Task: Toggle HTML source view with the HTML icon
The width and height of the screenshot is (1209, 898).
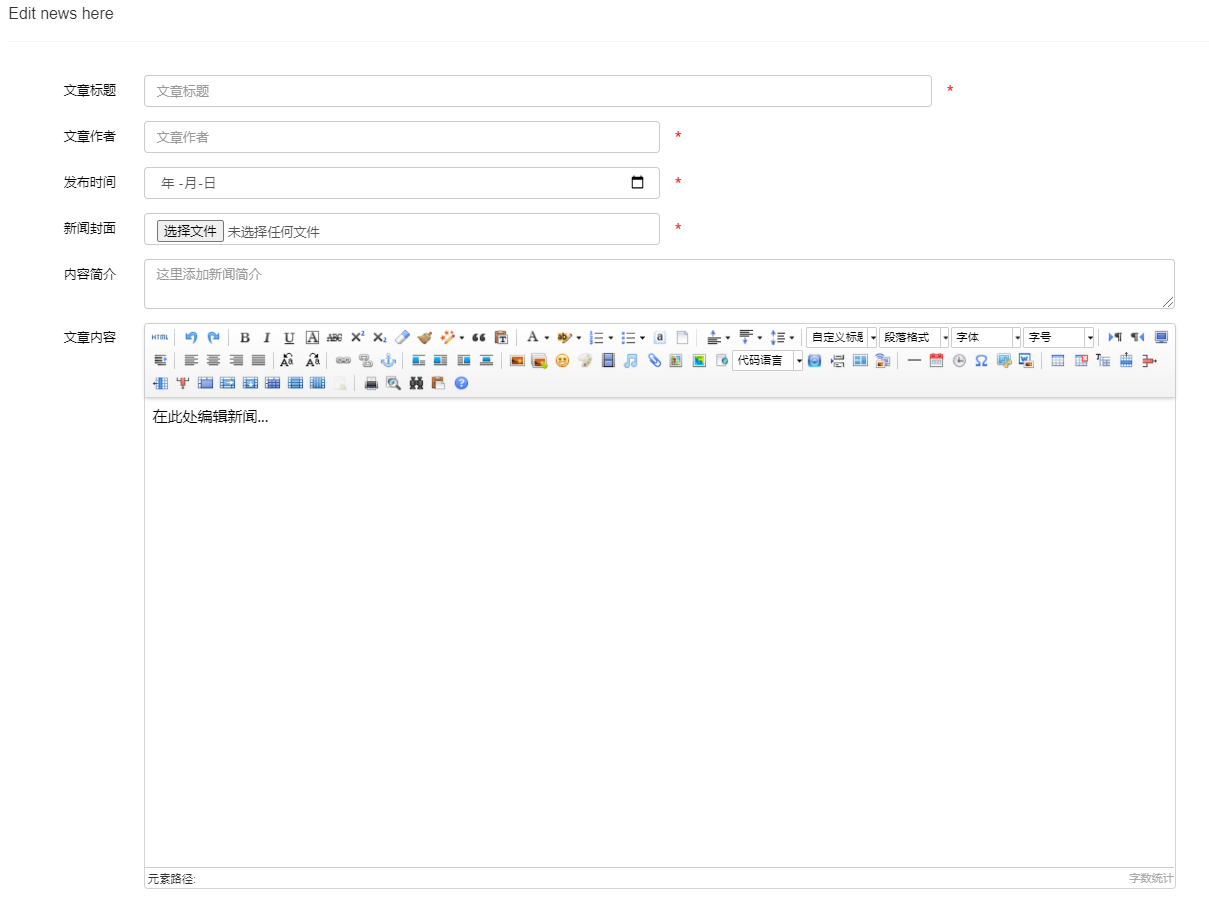Action: tap(159, 337)
